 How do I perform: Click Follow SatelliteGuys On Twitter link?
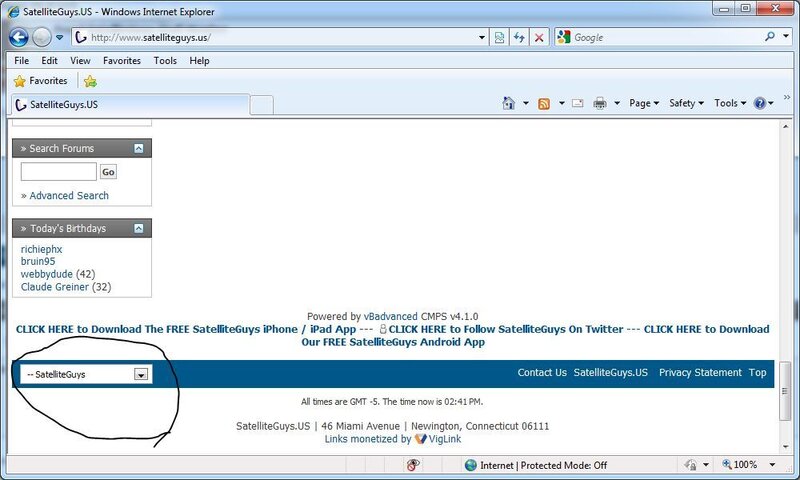pos(506,329)
